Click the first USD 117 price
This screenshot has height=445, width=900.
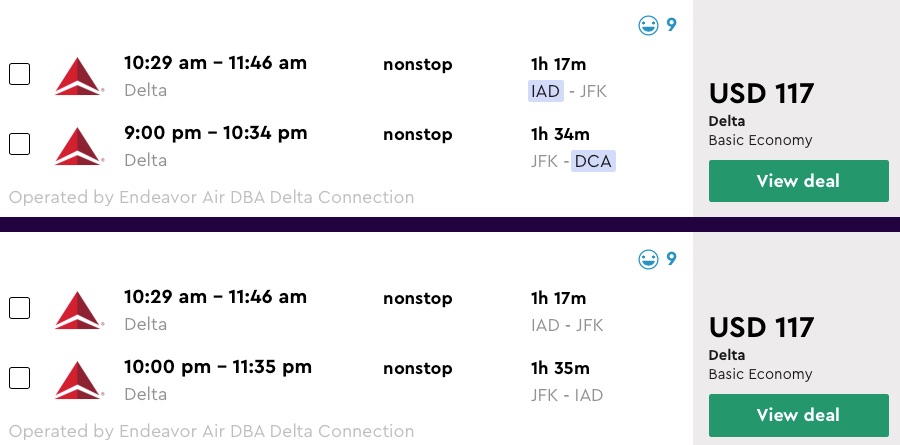(761, 93)
